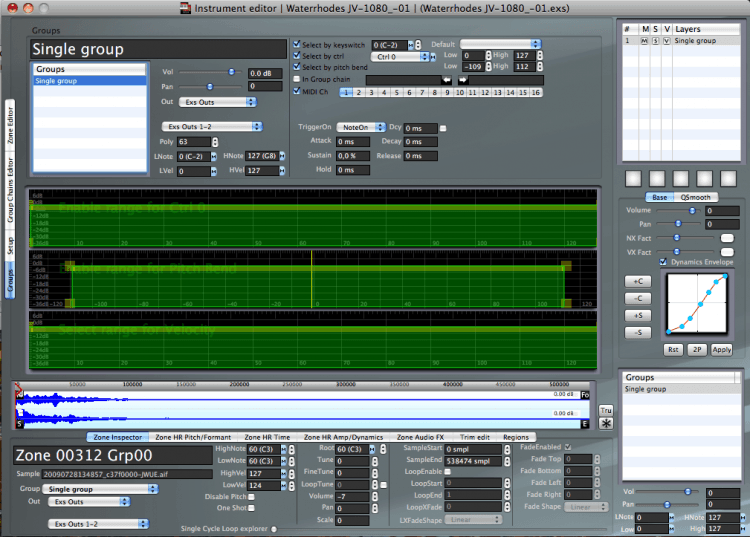Image resolution: width=750 pixels, height=537 pixels.
Task: Click the right arrow in Group chain
Action: 463,79
